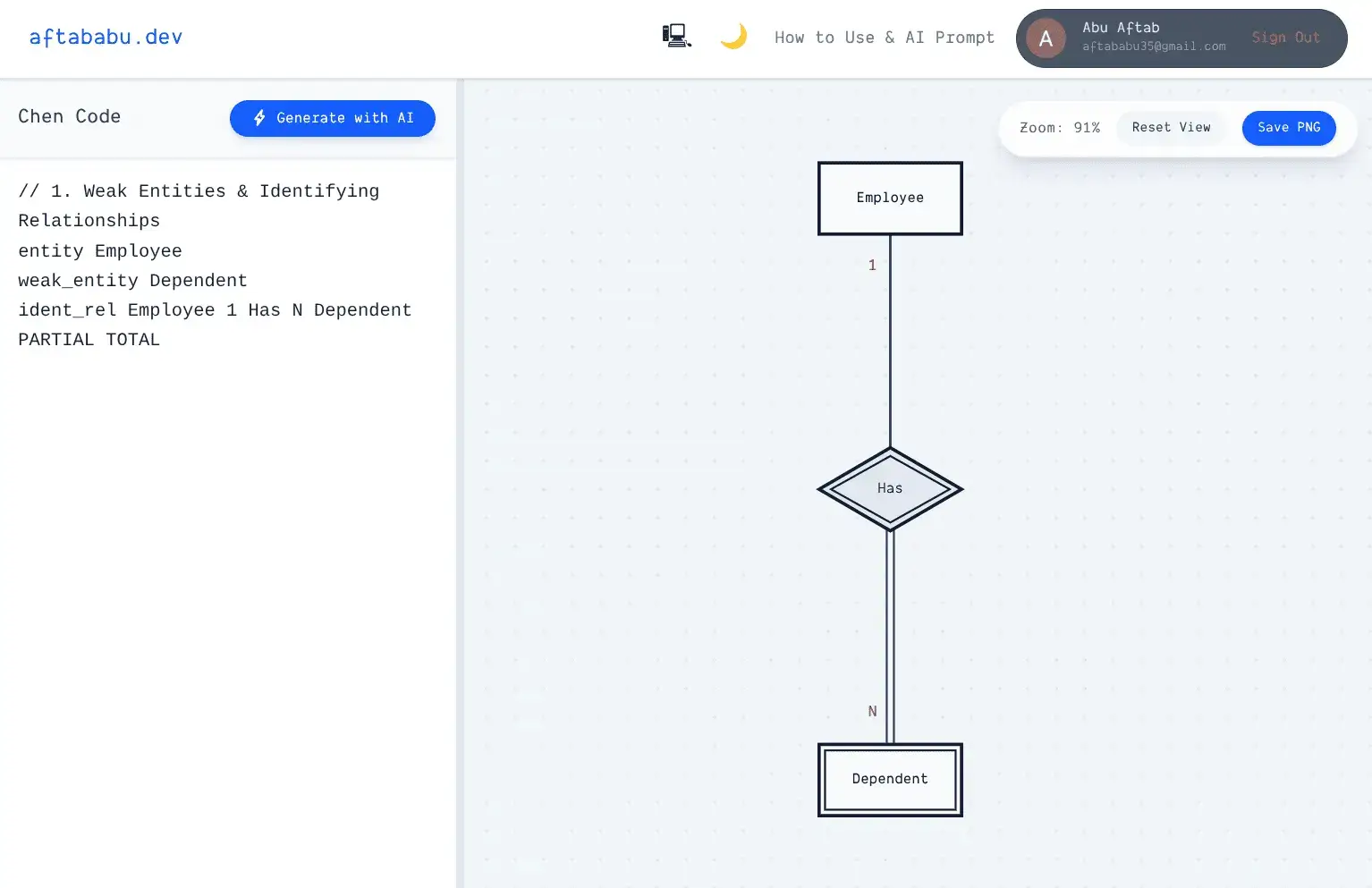1372x888 pixels.
Task: Click the computer device icon in header
Action: (x=676, y=37)
